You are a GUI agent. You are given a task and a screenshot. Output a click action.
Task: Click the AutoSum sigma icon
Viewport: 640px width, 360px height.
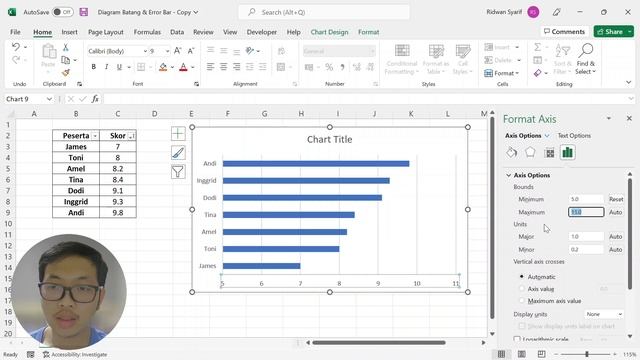(538, 47)
